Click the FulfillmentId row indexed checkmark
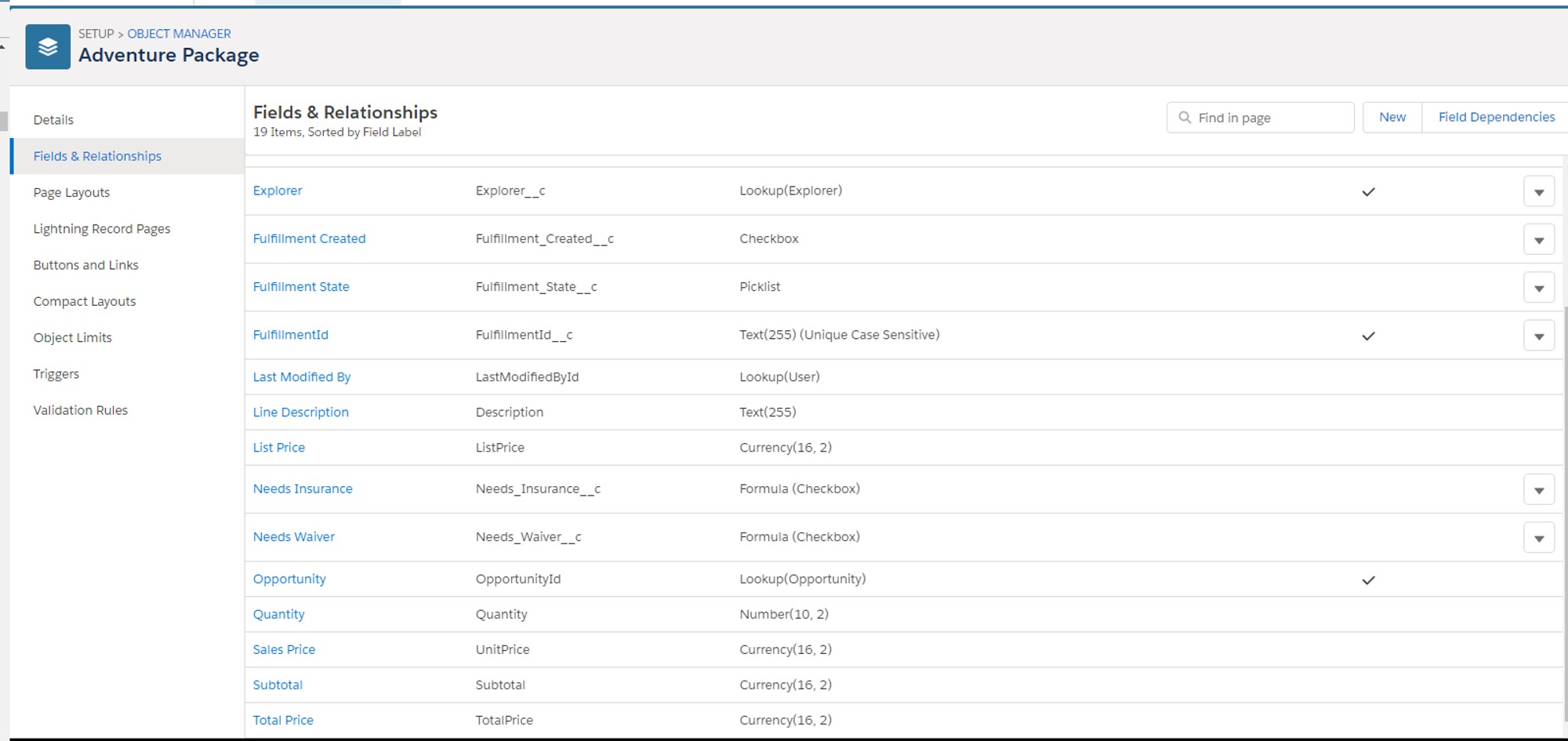Viewport: 1568px width, 741px height. pyautogui.click(x=1368, y=336)
